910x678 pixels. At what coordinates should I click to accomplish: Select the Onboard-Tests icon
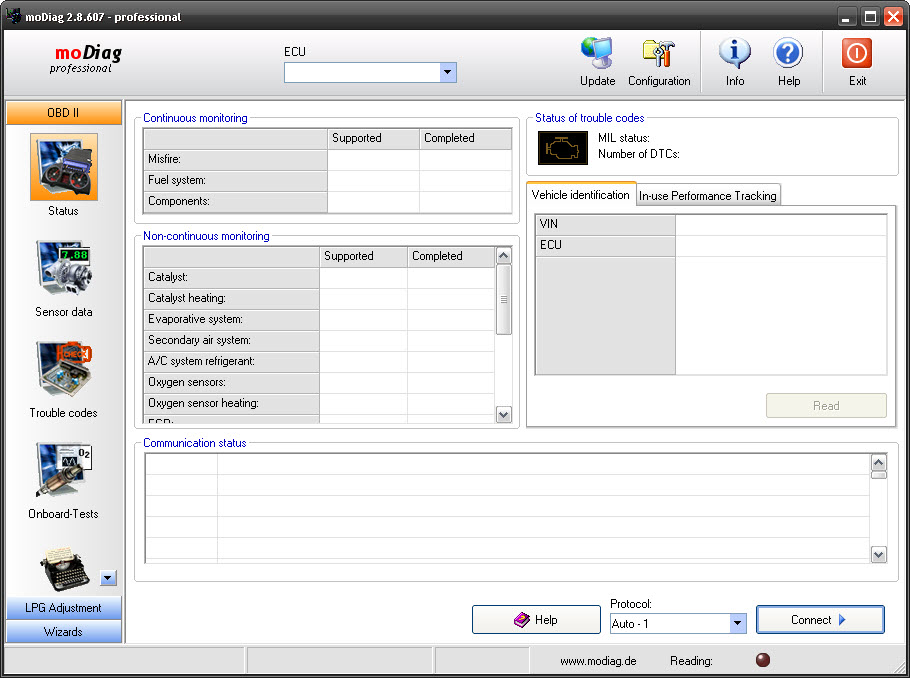click(64, 471)
